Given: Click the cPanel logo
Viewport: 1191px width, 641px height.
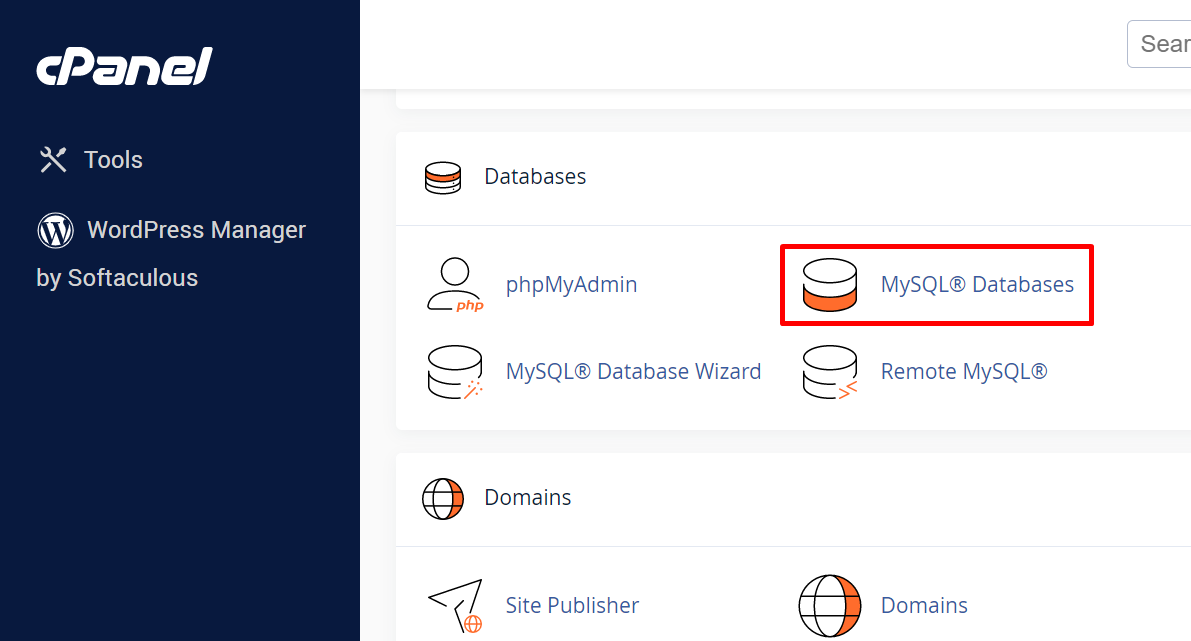Looking at the screenshot, I should click(x=125, y=66).
